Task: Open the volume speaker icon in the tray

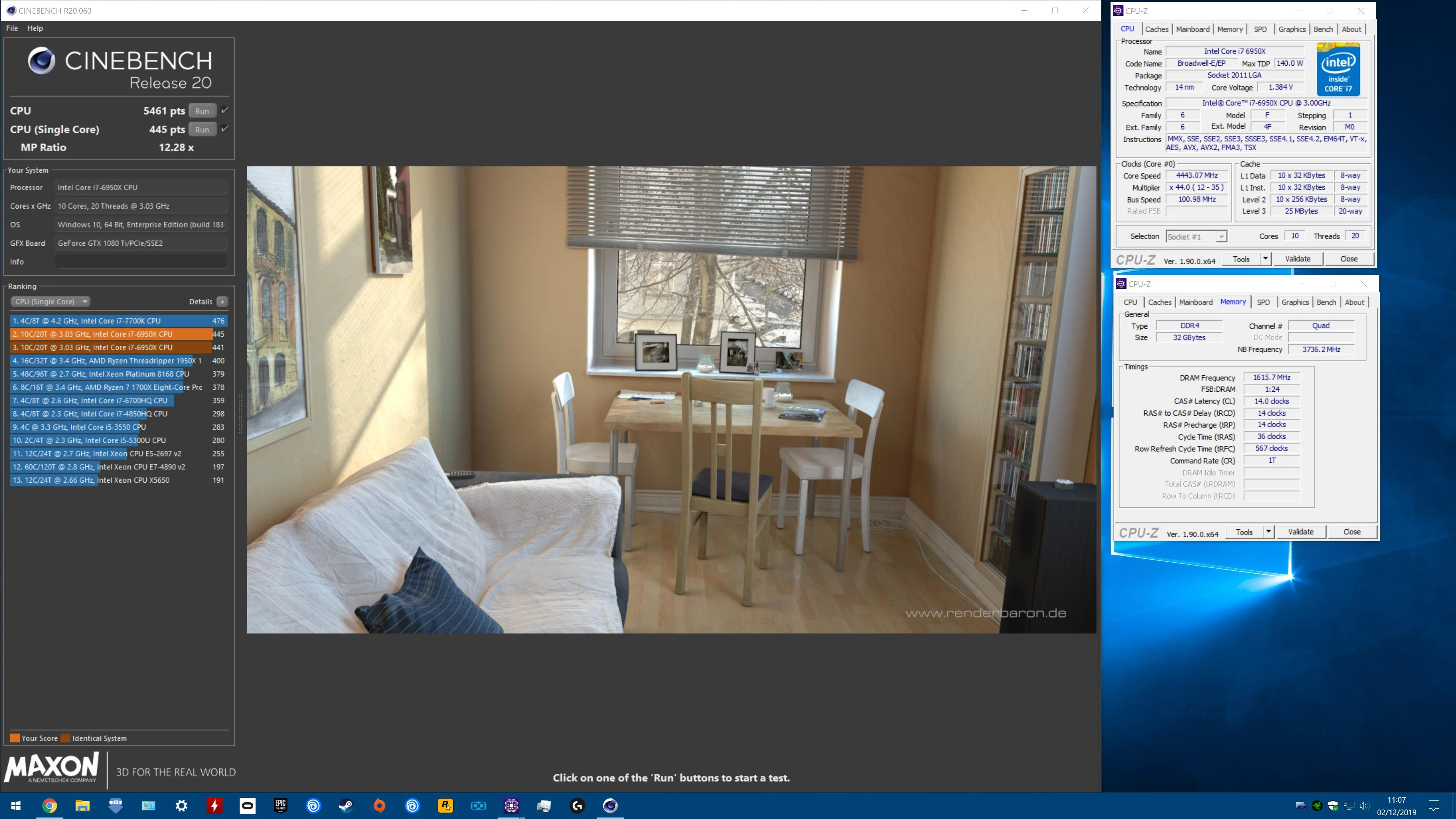Action: click(x=1364, y=805)
